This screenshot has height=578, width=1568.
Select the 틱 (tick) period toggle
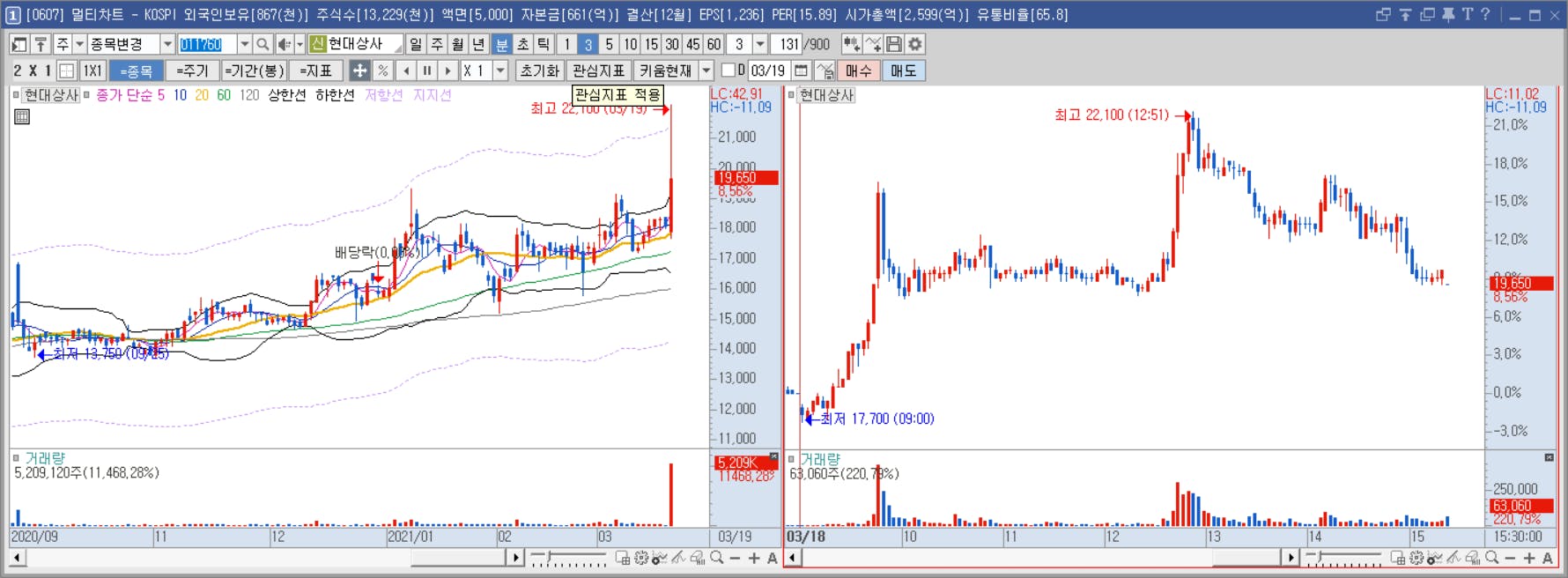coord(544,44)
